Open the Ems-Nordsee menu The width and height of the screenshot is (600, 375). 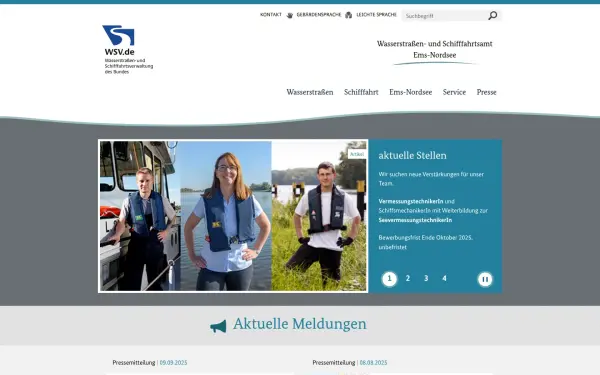(x=411, y=92)
